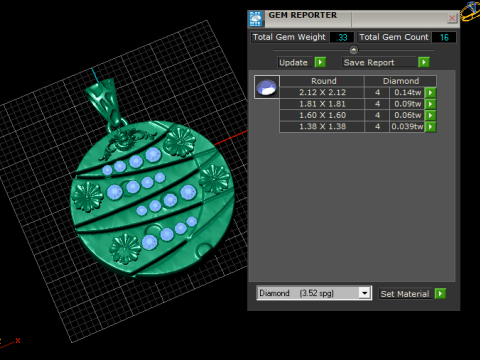
Task: Click the Total Gem Count value 16
Action: pyautogui.click(x=444, y=37)
